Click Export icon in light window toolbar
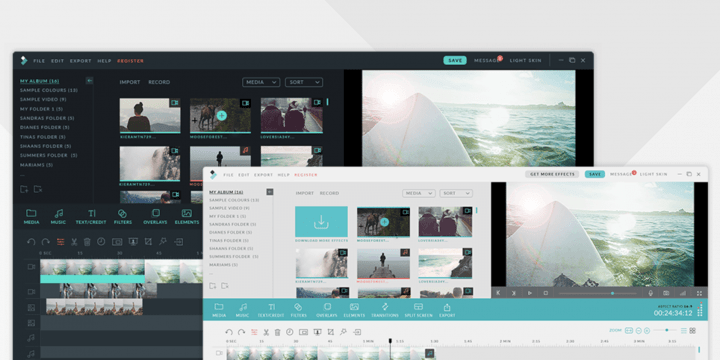The image size is (720, 360). tap(447, 310)
